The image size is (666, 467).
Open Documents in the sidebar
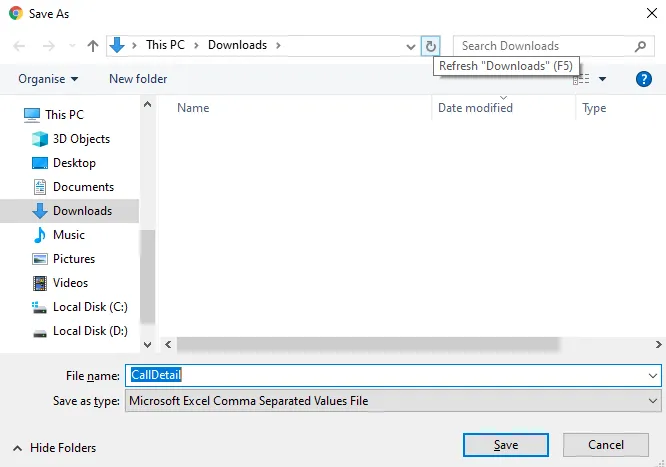pyautogui.click(x=83, y=187)
